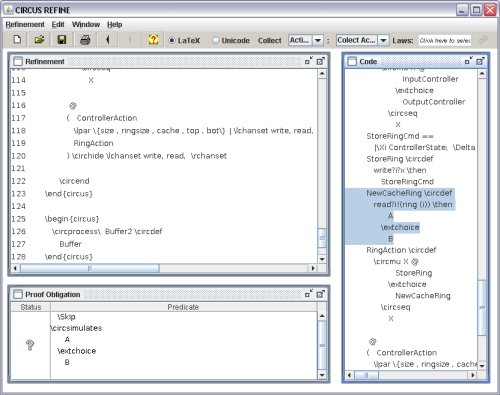500x395 pixels.
Task: Click the Collect label in toolbar
Action: click(270, 40)
